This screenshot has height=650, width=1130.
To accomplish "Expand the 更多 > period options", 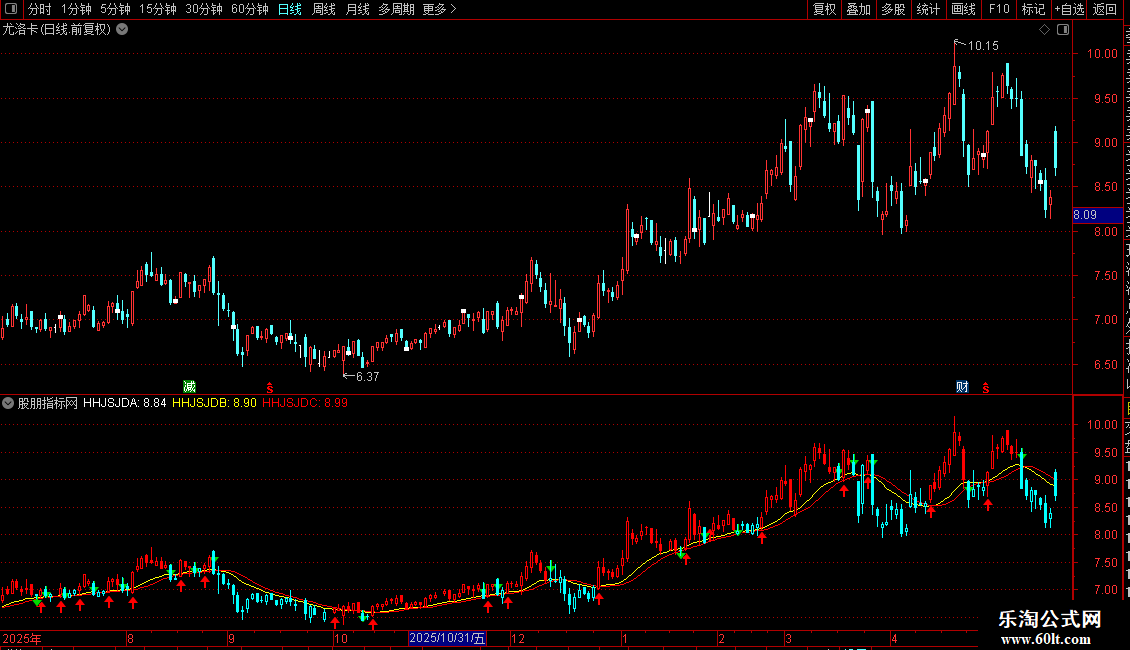I will click(x=439, y=9).
